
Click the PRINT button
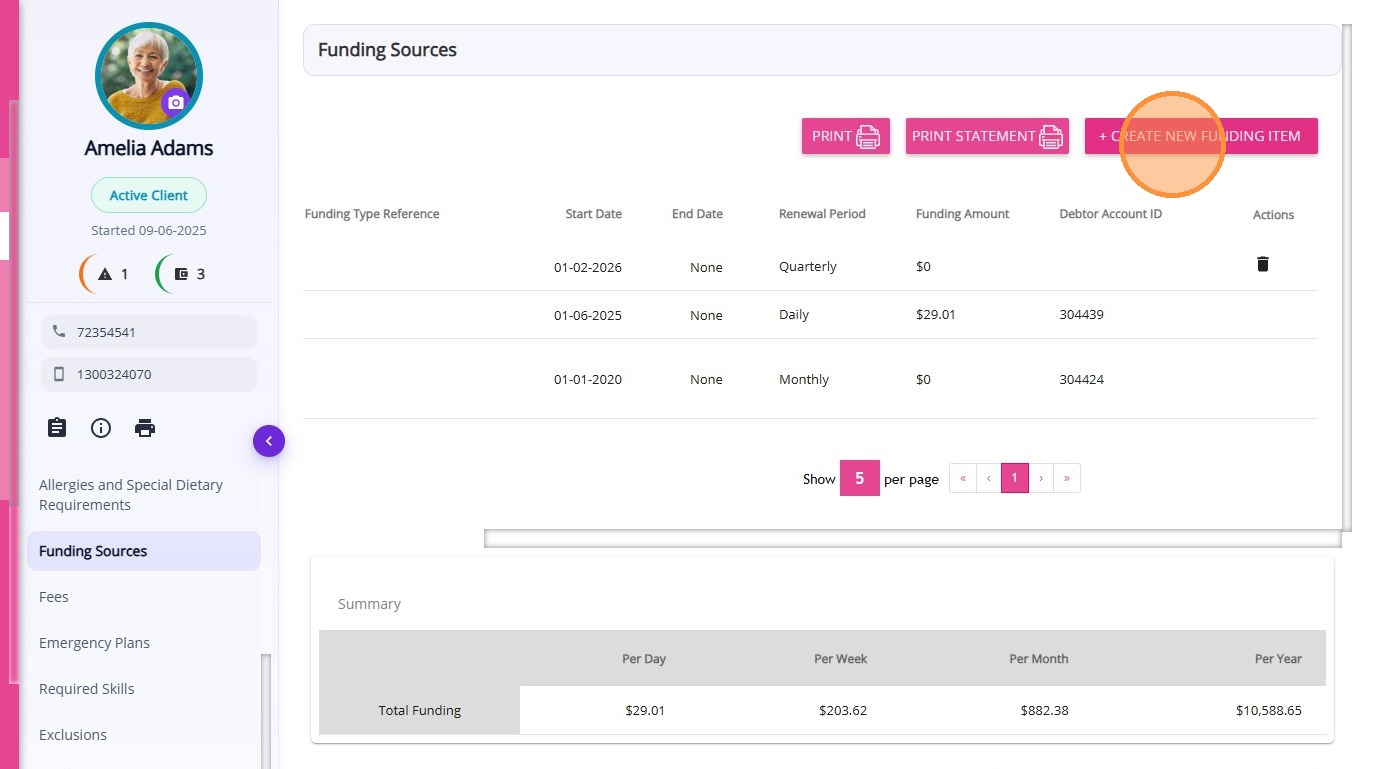click(845, 136)
